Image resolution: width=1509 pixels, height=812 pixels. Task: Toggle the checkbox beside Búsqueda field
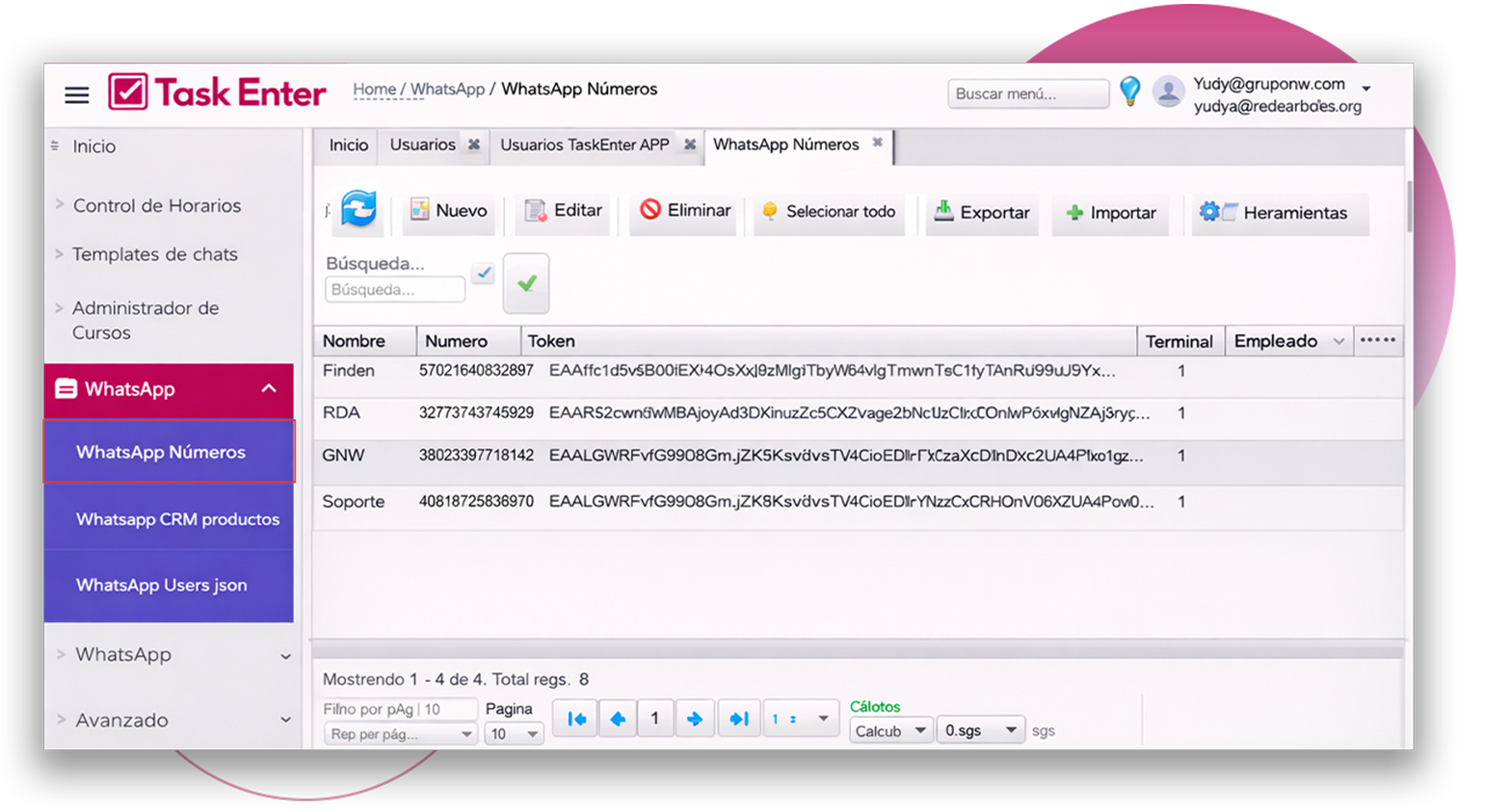tap(484, 273)
